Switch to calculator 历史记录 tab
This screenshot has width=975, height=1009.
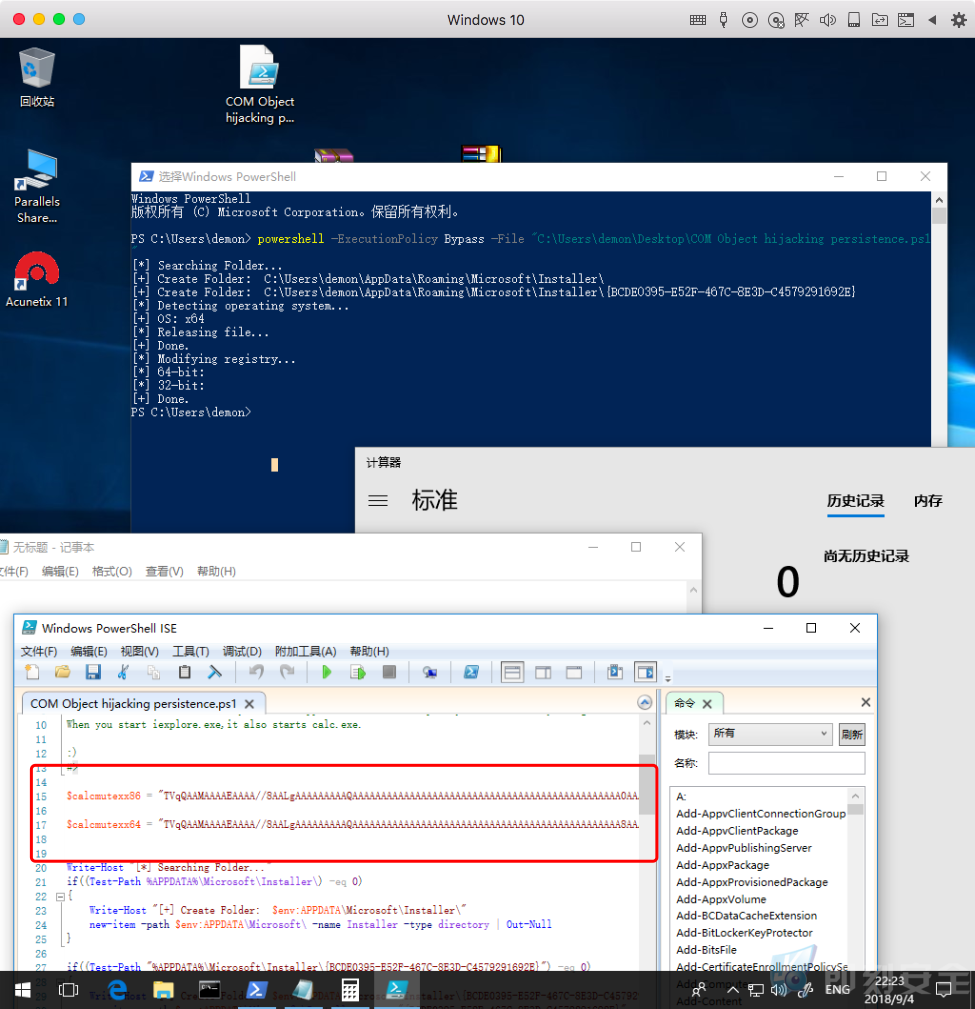coord(855,501)
